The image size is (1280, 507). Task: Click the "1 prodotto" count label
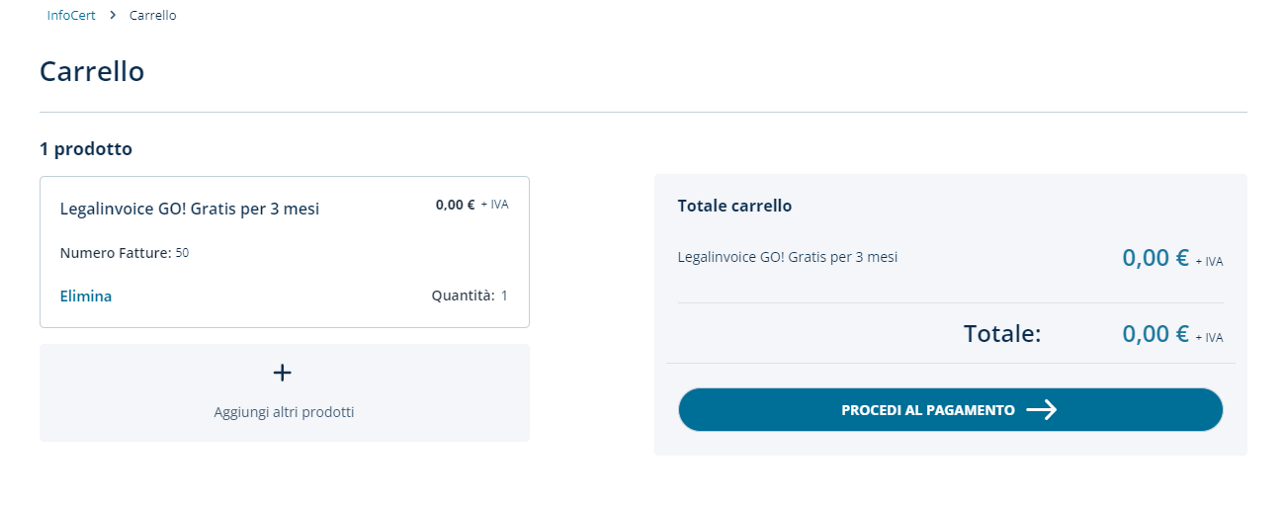86,149
